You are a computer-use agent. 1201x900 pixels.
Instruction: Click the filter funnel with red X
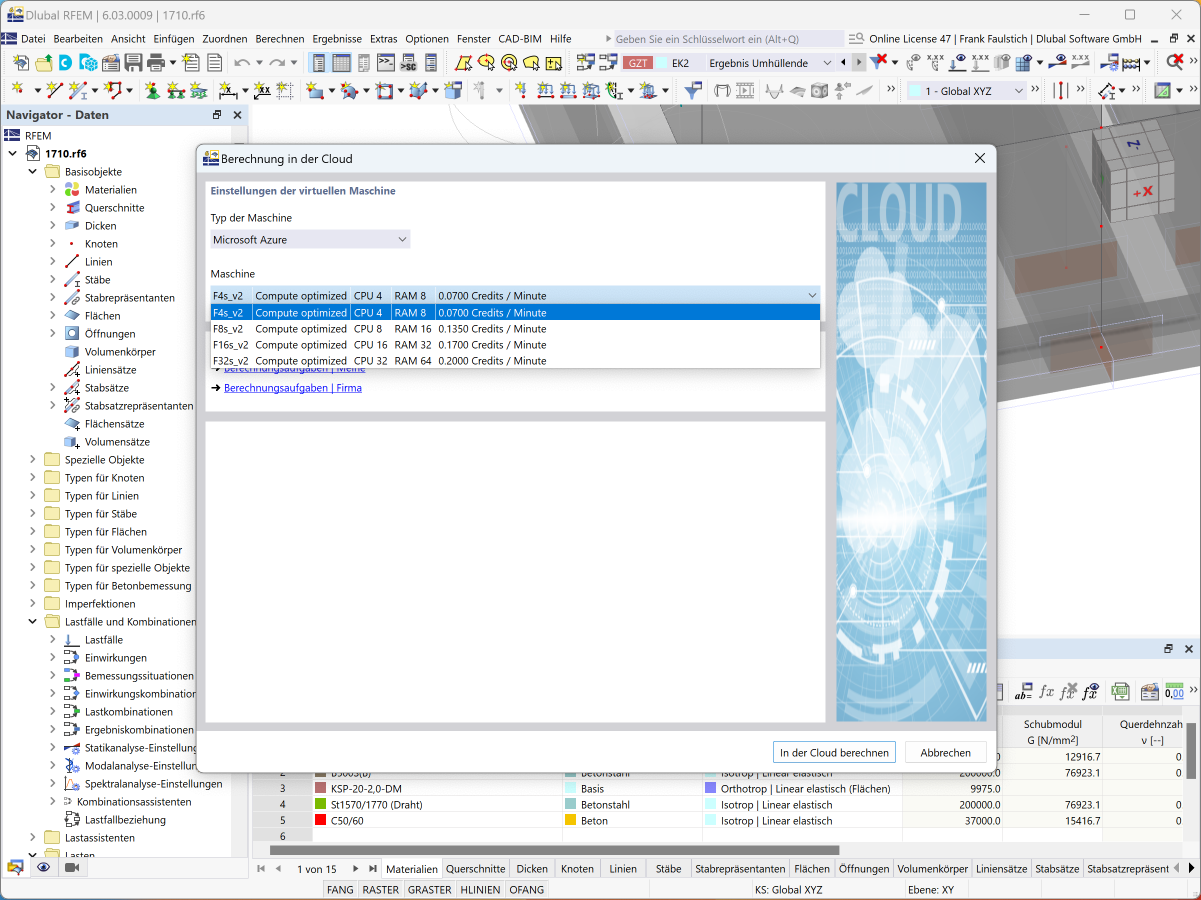click(878, 62)
